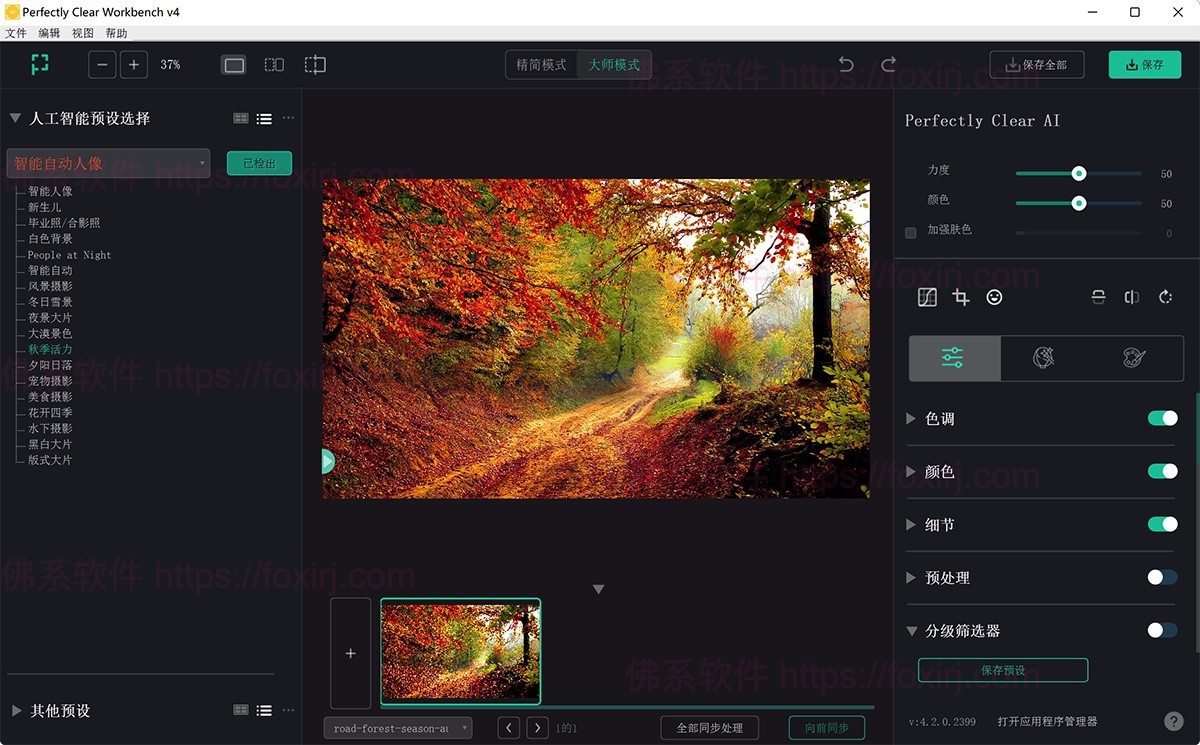Rotate the image using the rotate icon
The height and width of the screenshot is (745, 1200).
tap(1165, 297)
